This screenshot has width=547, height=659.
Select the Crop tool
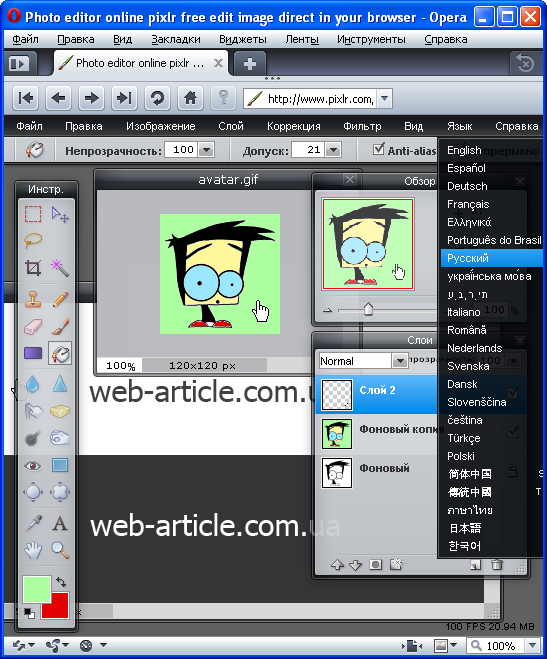point(33,268)
